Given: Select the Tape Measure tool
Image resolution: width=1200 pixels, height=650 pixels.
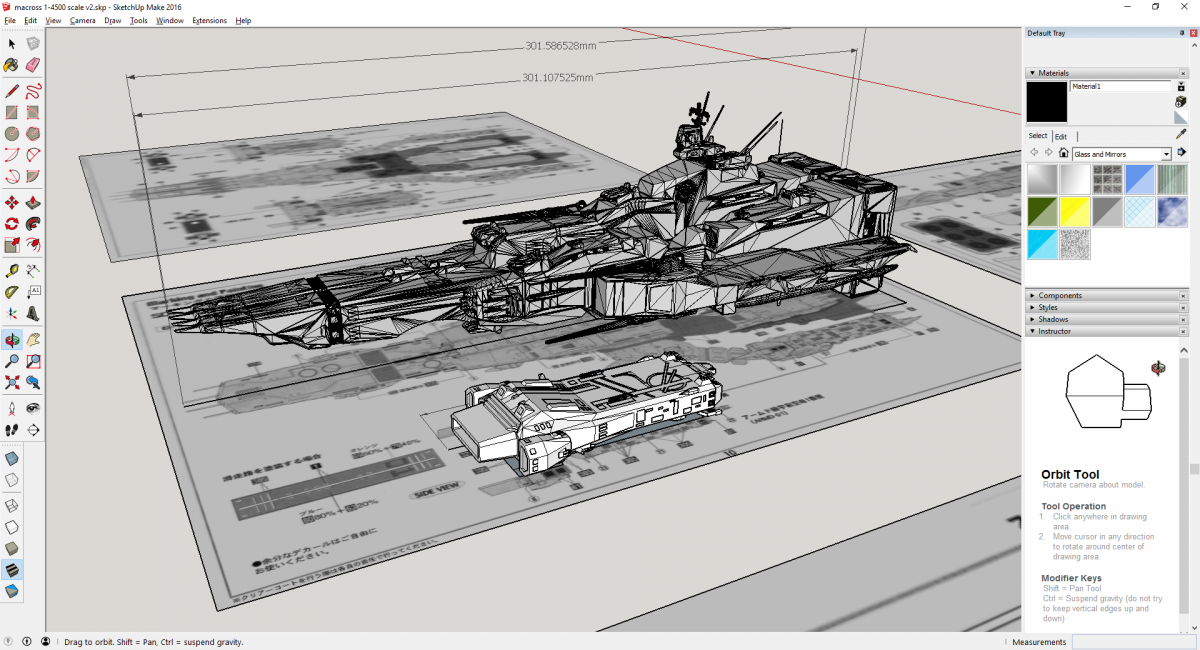Looking at the screenshot, I should click(12, 271).
